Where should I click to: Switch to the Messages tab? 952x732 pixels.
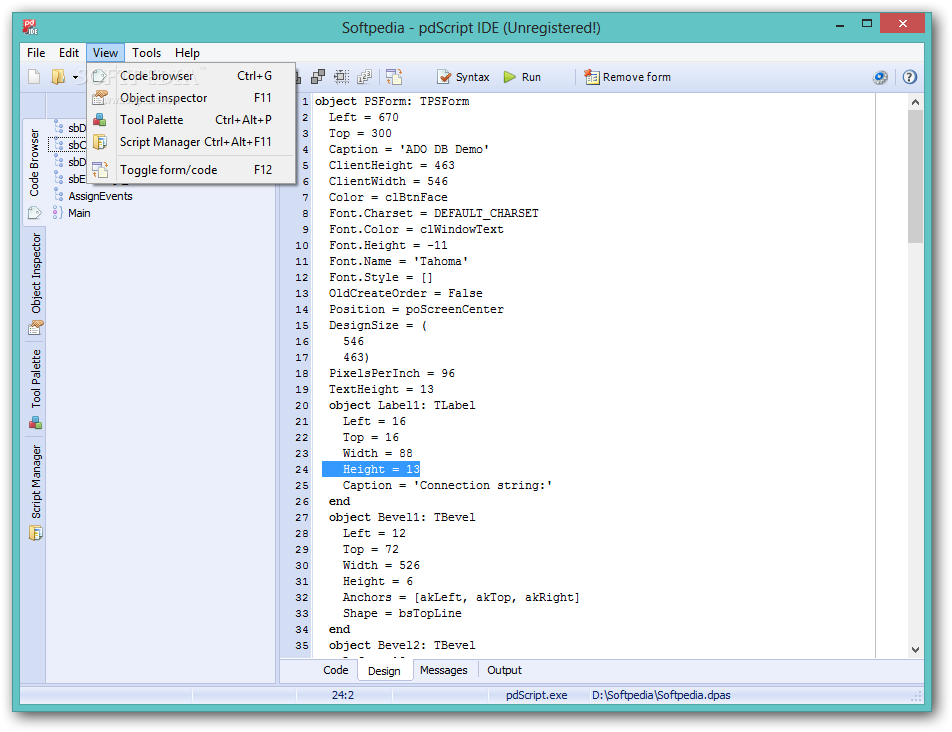tap(444, 670)
